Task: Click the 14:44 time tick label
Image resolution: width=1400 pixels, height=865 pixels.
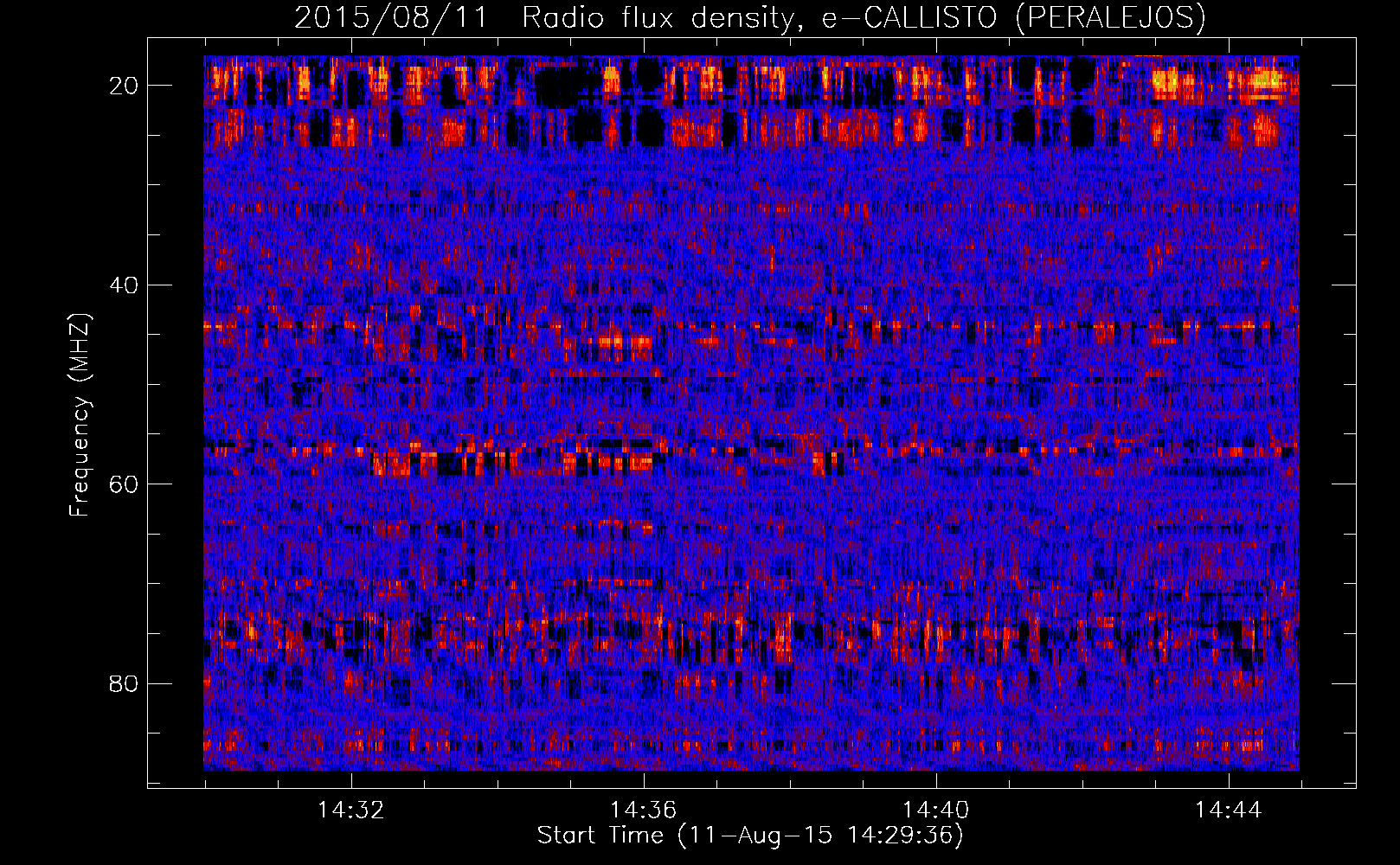Action: (x=1228, y=811)
